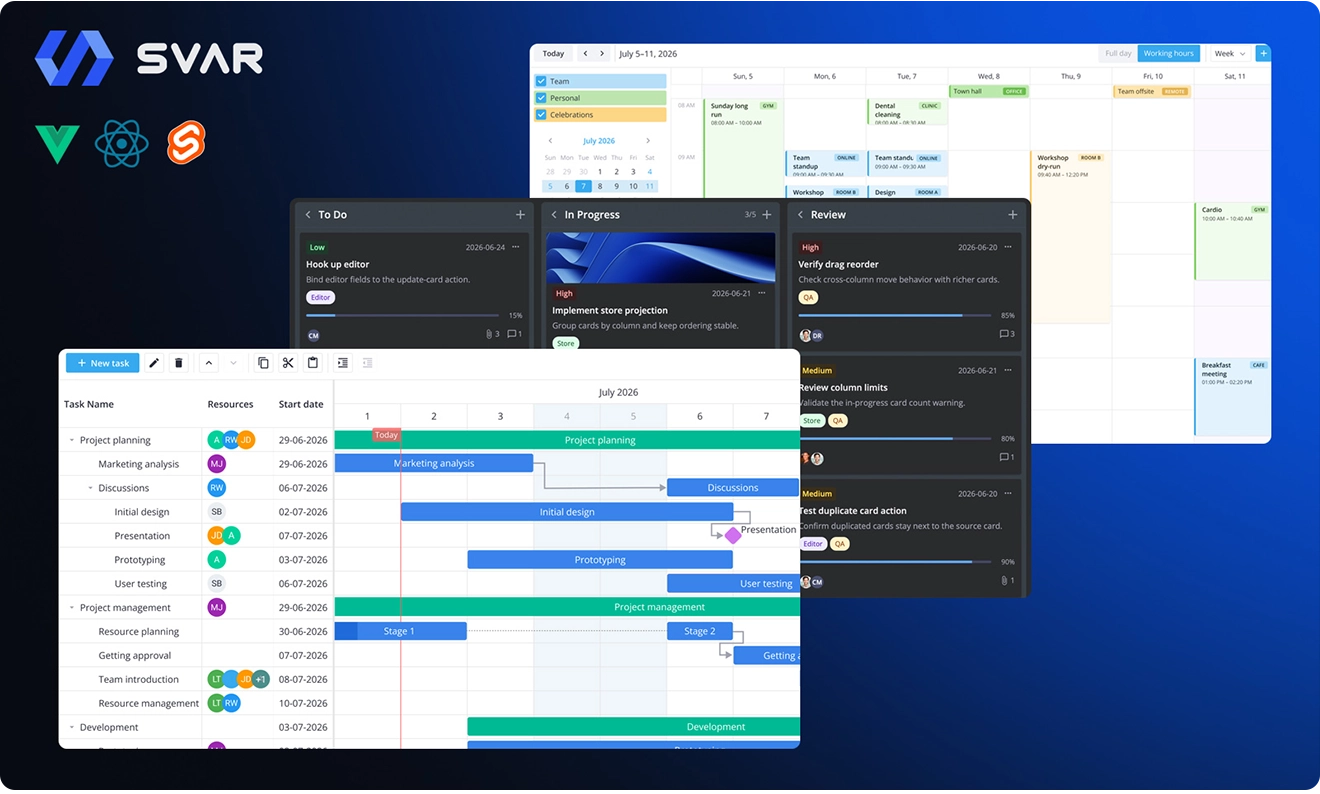Image resolution: width=1320 pixels, height=794 pixels.
Task: Click the clipboard paste icon in Gantt toolbar
Action: click(313, 363)
